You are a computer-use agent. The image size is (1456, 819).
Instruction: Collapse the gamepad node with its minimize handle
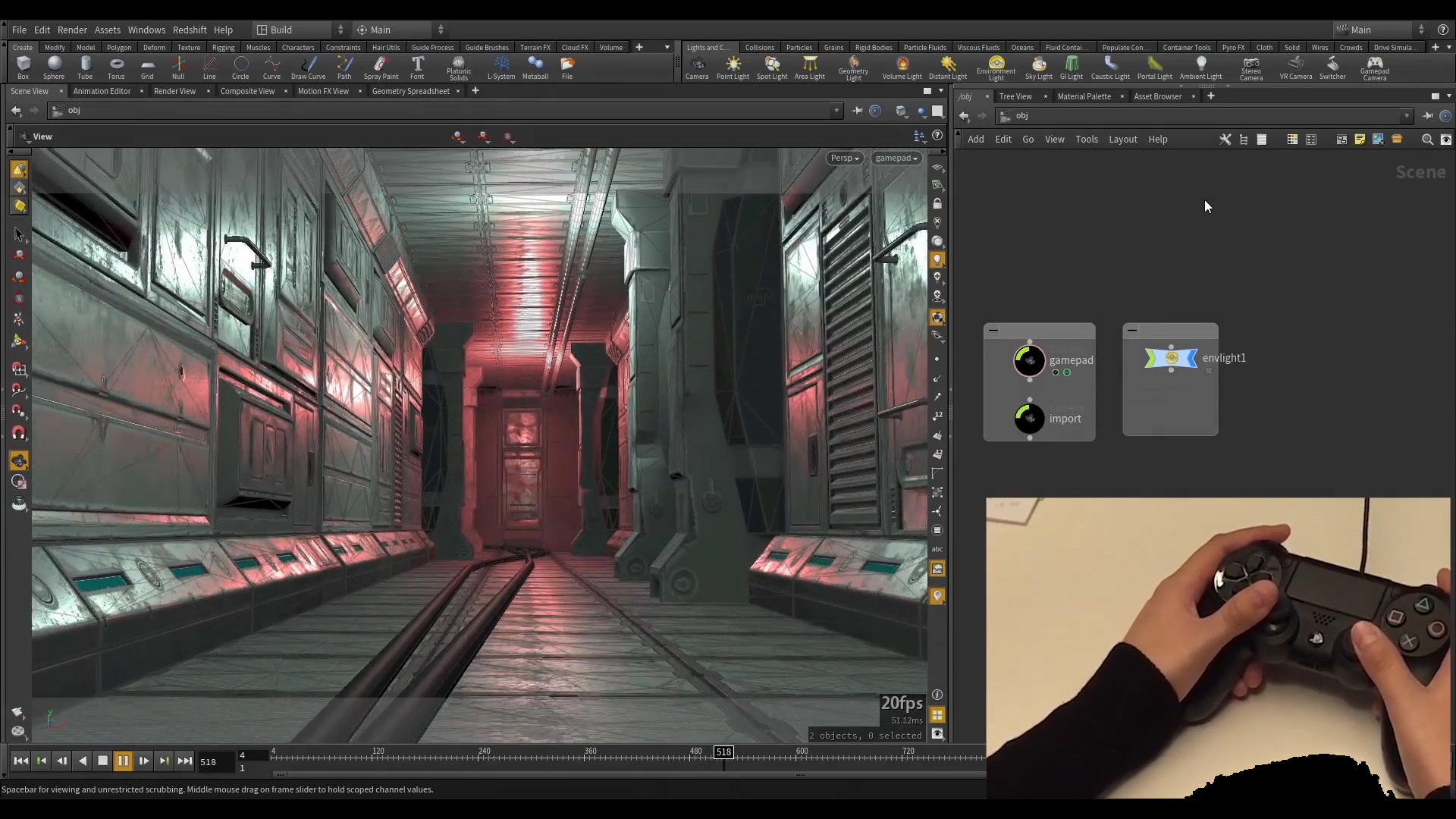(993, 331)
